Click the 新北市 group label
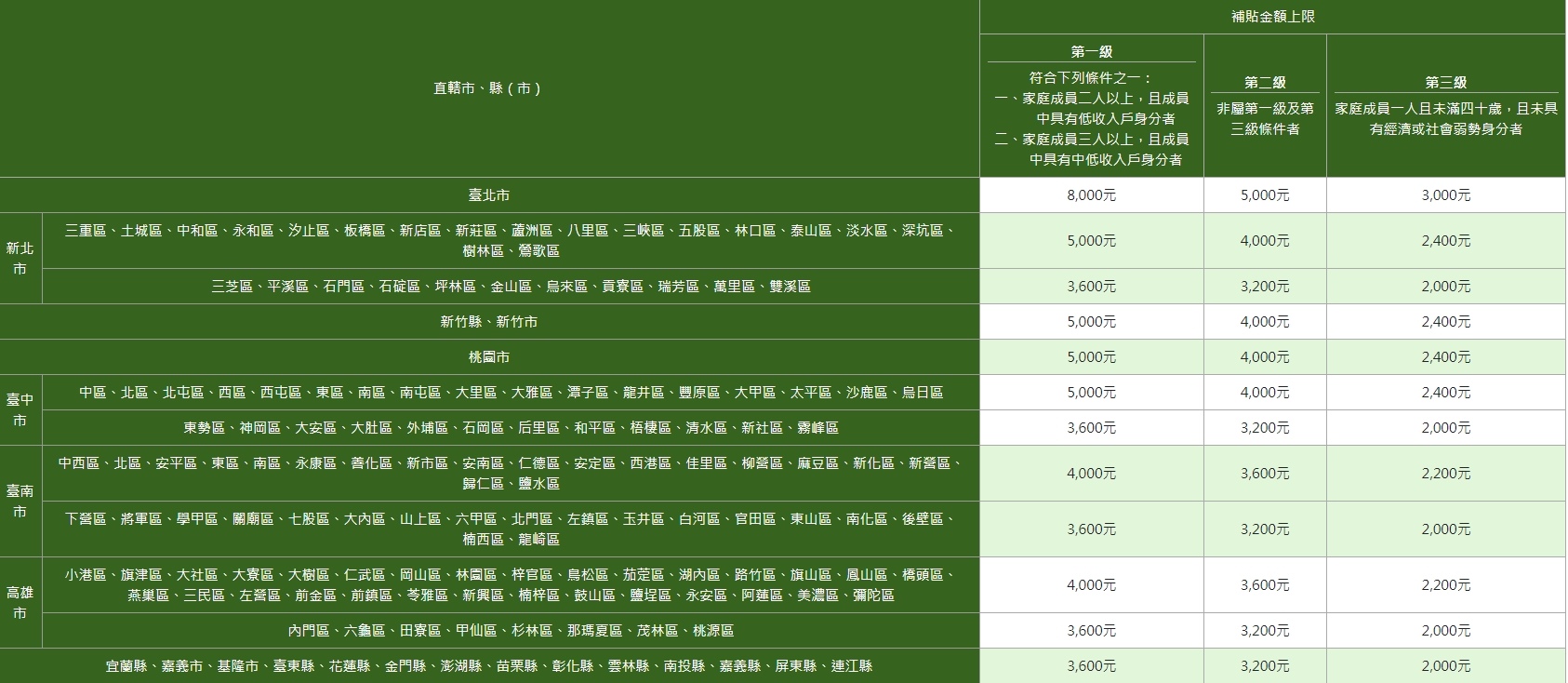 [x=20, y=259]
